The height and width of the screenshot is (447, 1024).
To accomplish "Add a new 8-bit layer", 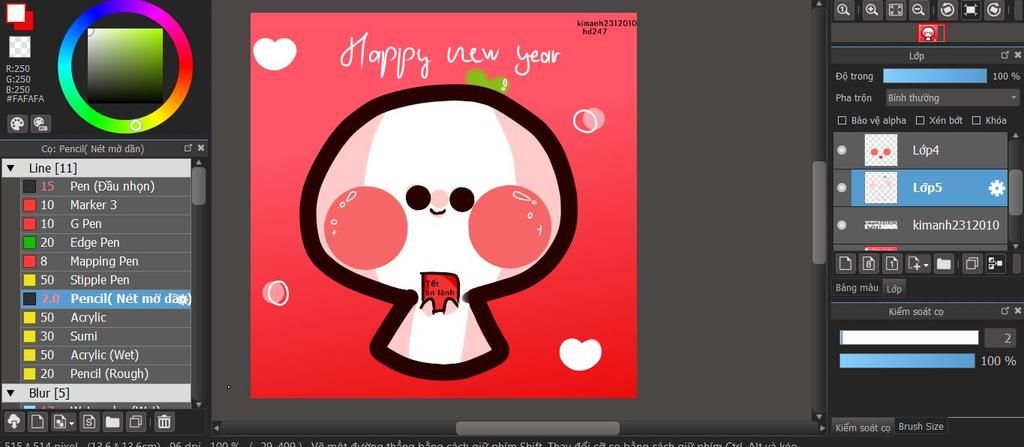I will [869, 263].
